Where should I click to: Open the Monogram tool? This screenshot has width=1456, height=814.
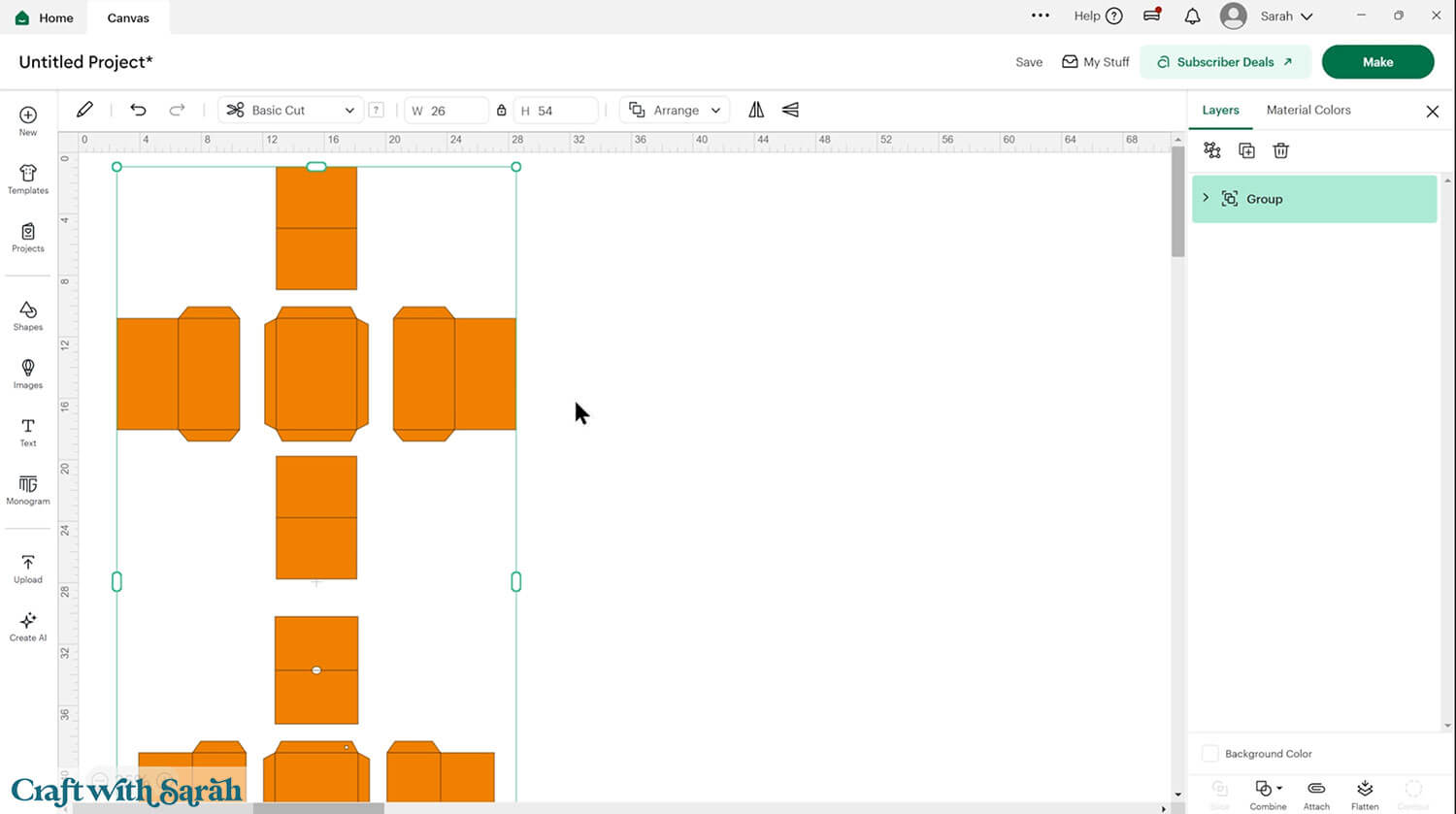click(x=27, y=490)
